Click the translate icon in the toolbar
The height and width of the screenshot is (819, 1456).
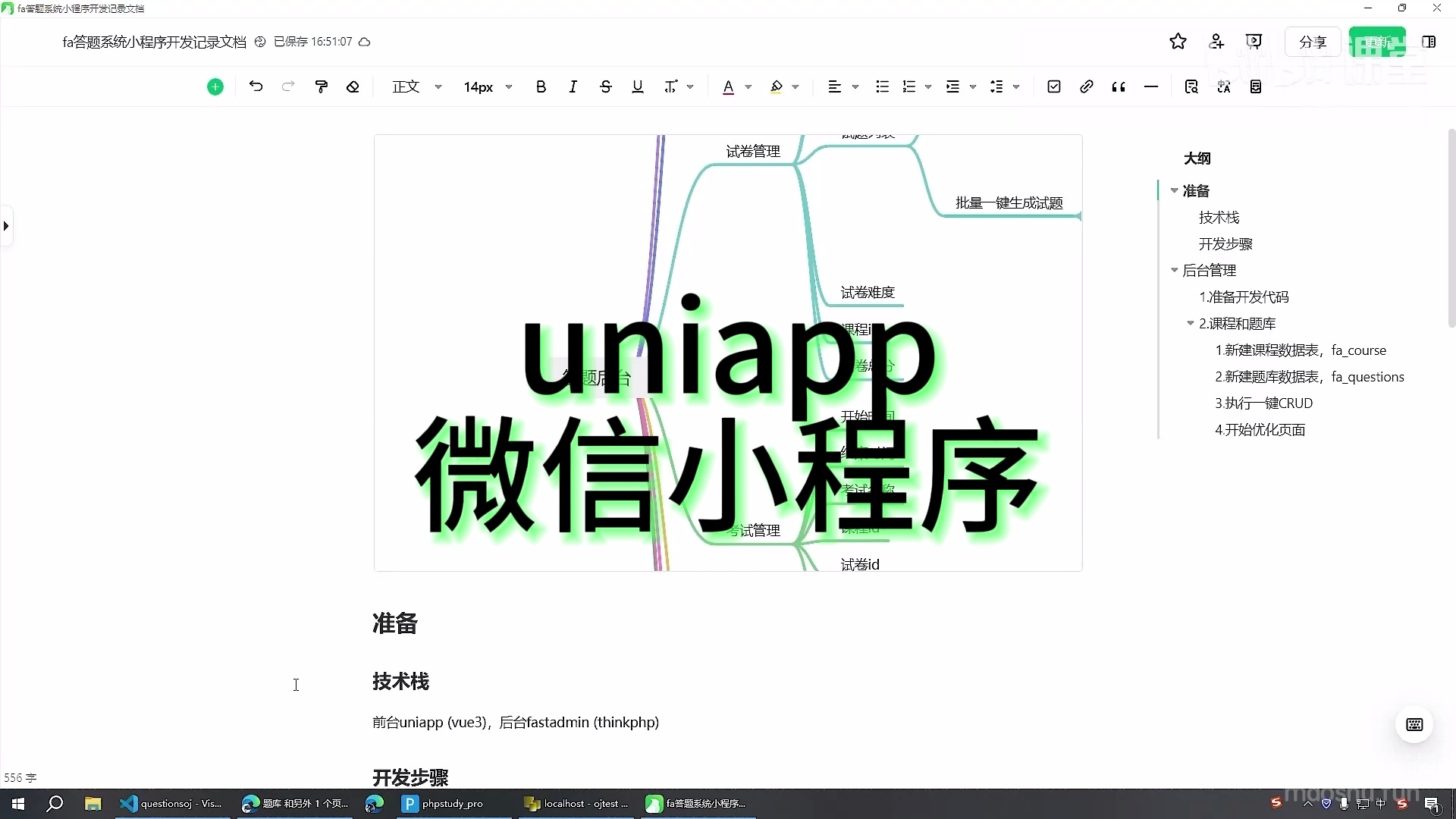[x=1224, y=86]
